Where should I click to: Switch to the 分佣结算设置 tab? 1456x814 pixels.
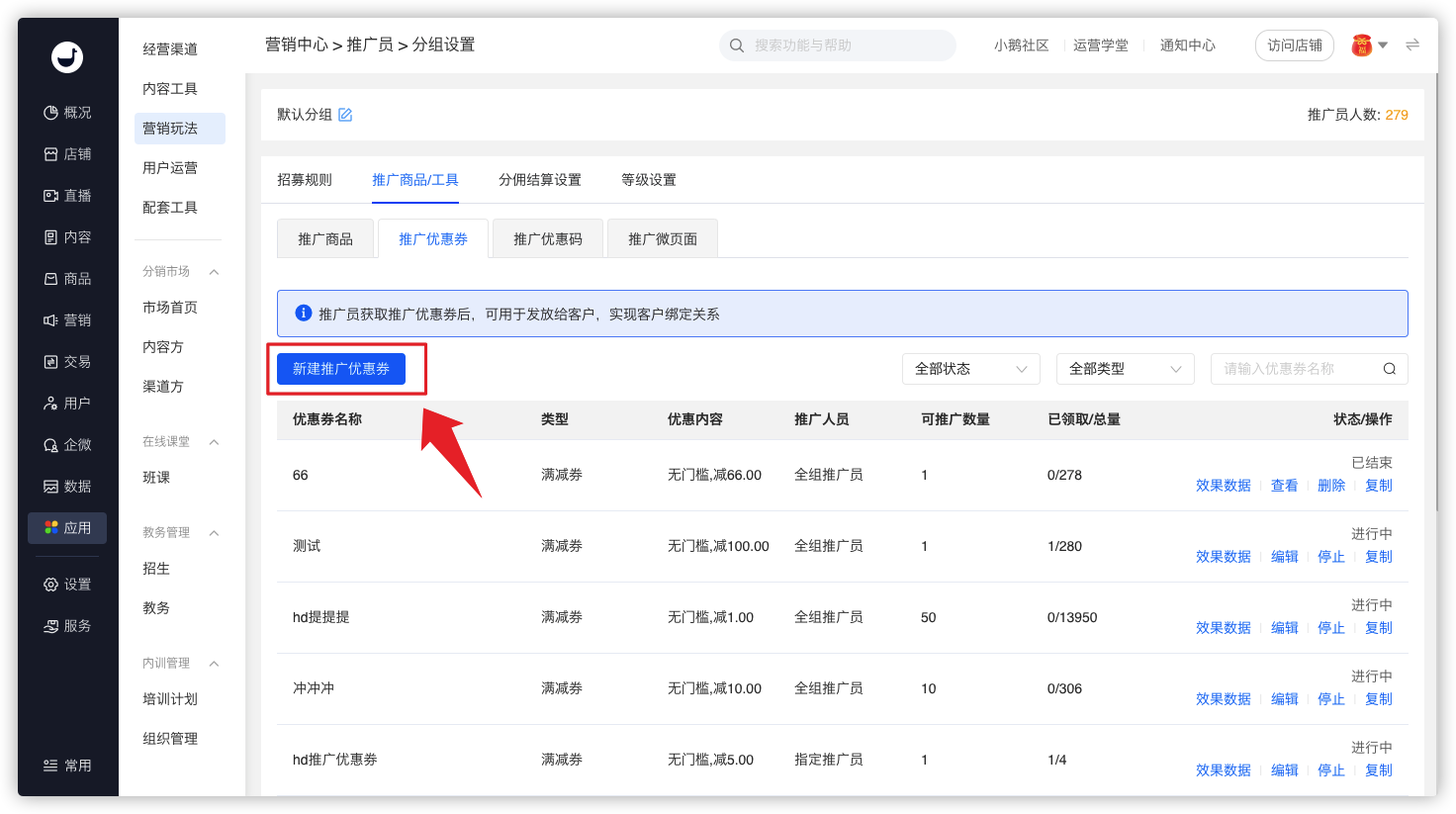pyautogui.click(x=540, y=180)
